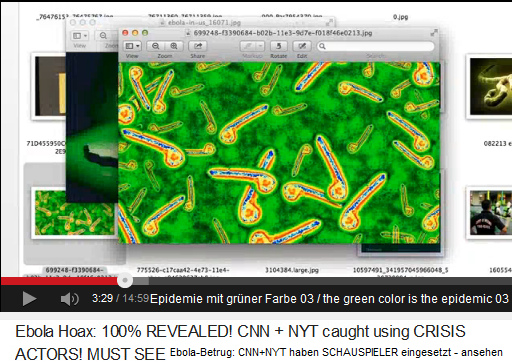Click the Zoom in magnifier in front Preview window

click(174, 46)
